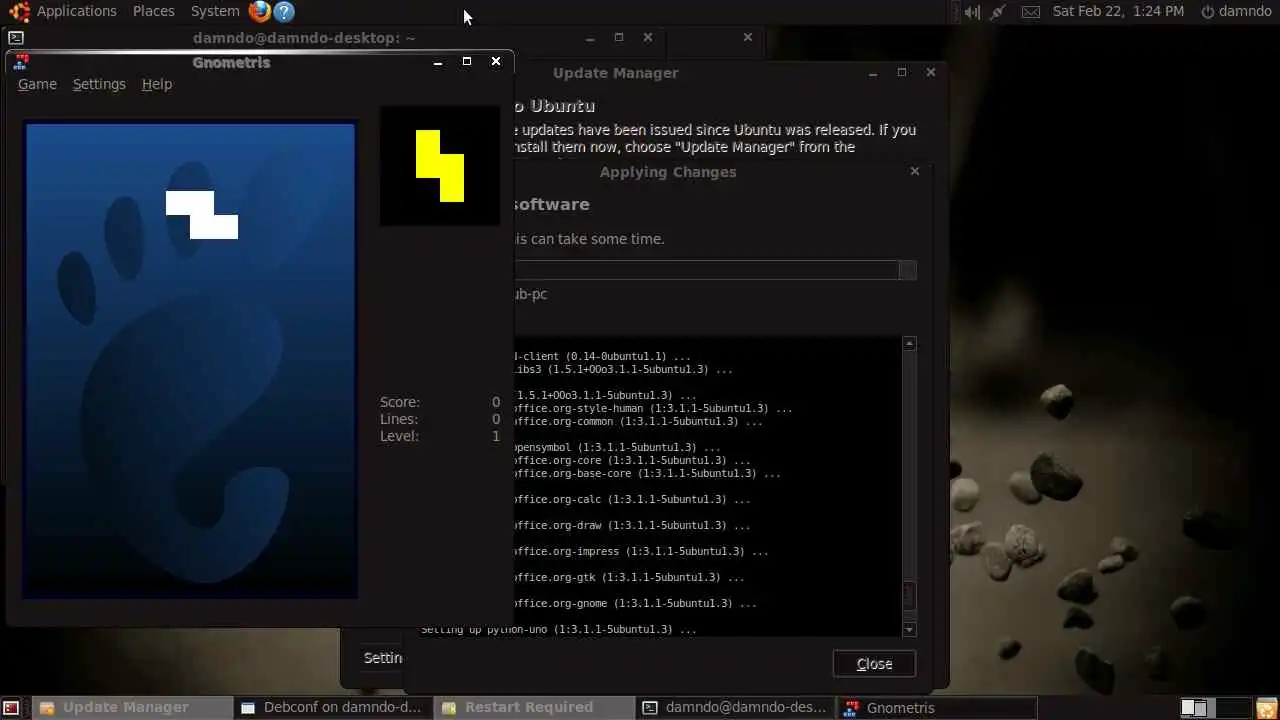Click the falling white tetromino block
This screenshot has width=1280, height=720.
pyautogui.click(x=202, y=215)
